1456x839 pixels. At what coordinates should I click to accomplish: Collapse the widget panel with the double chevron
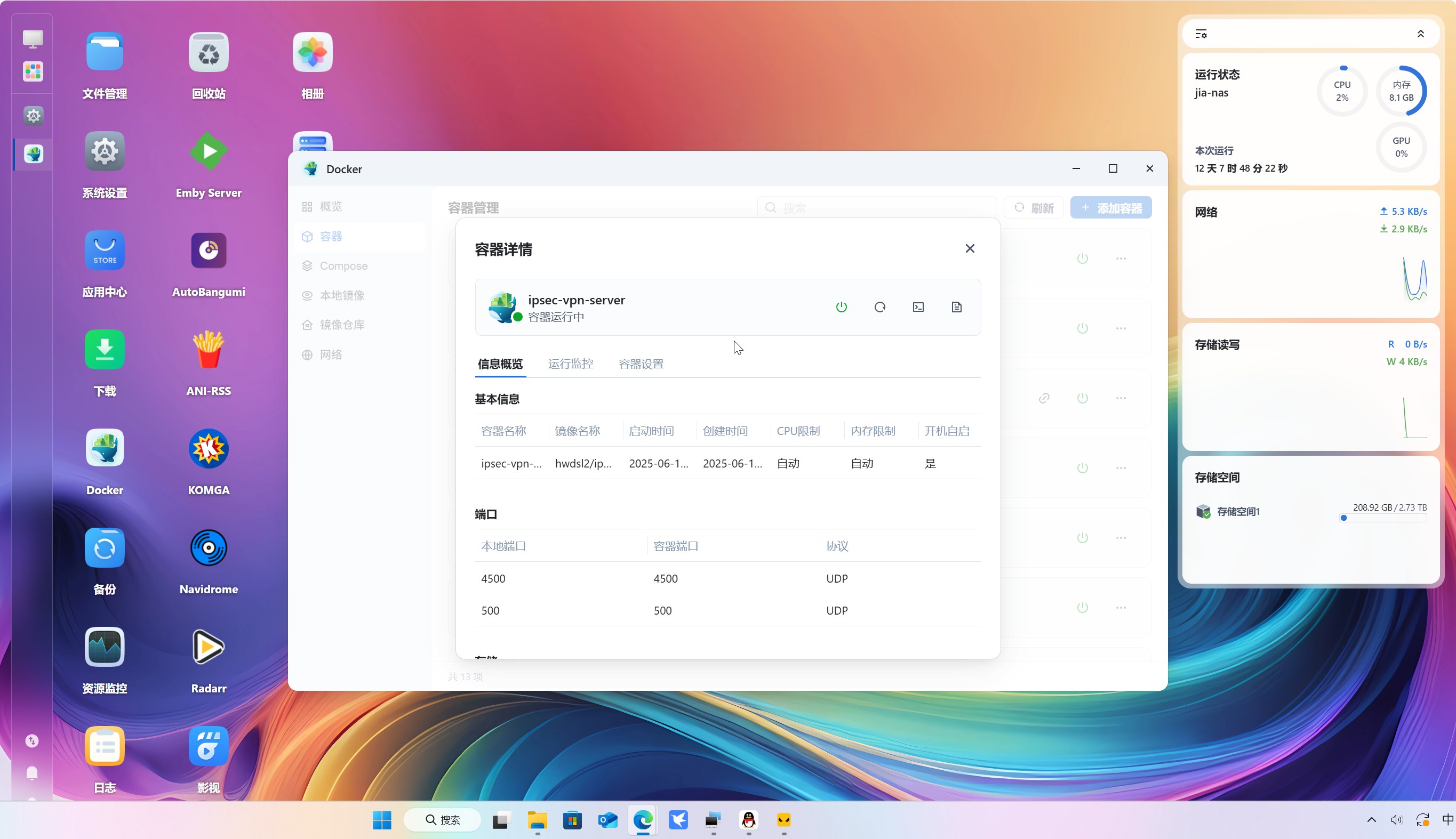tap(1420, 34)
